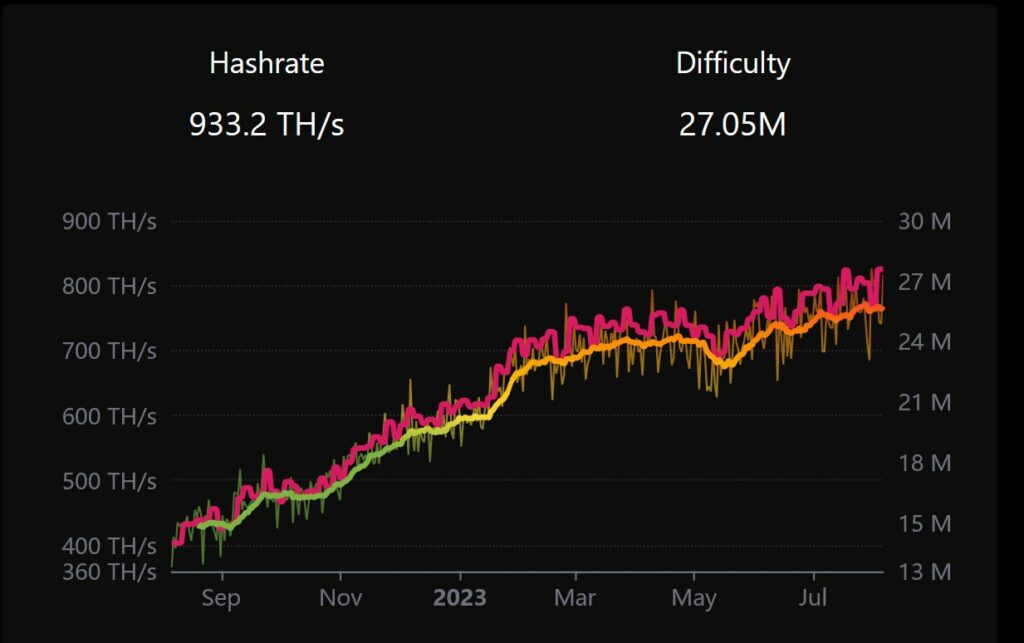Click the 13 M difficulty axis label
The width and height of the screenshot is (1024, 643).
925,571
